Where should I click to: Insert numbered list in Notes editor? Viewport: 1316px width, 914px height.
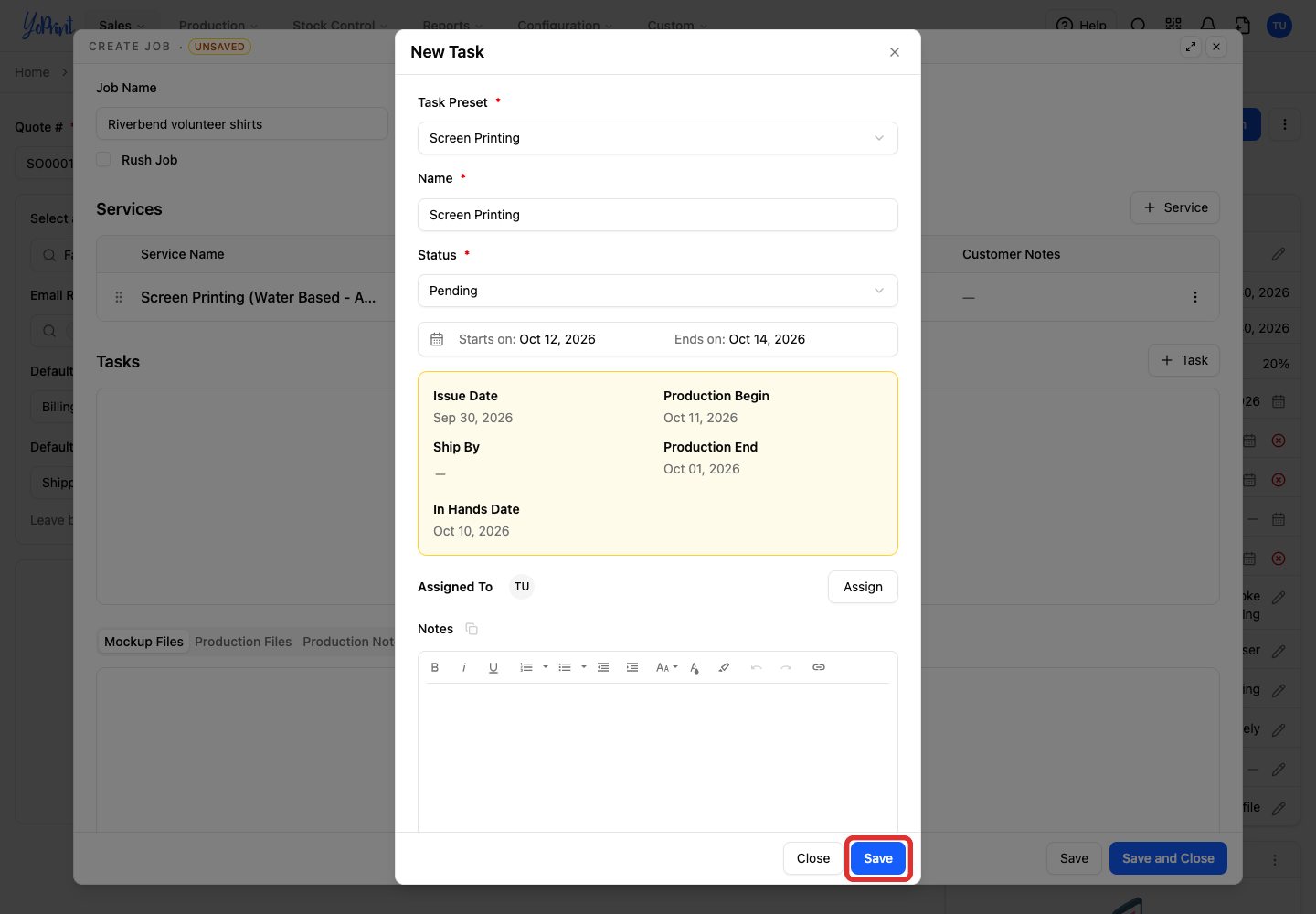(526, 667)
